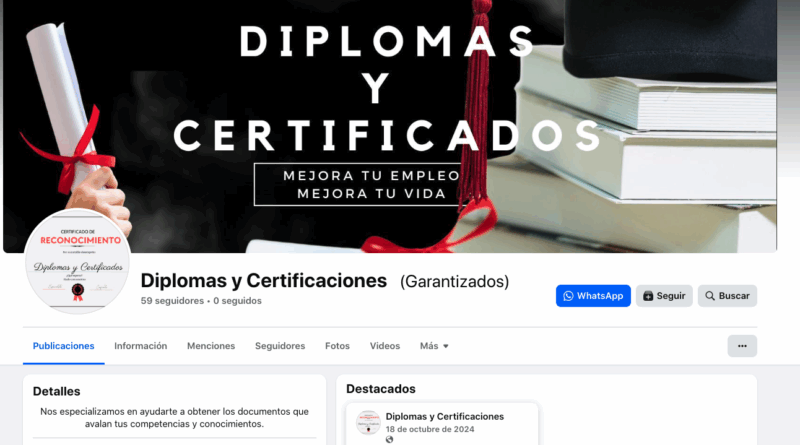Viewport: 800px width, 445px height.
Task: Click the globe public visibility icon
Action: tap(389, 439)
